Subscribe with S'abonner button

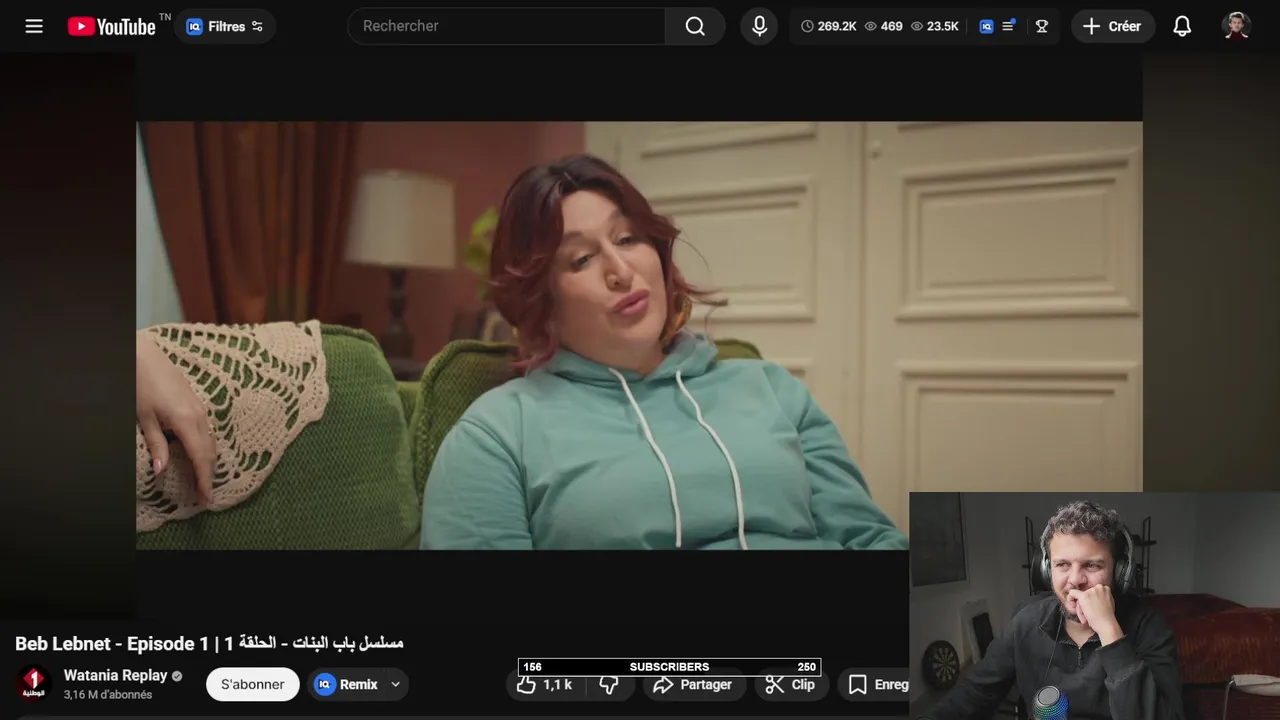coord(252,684)
